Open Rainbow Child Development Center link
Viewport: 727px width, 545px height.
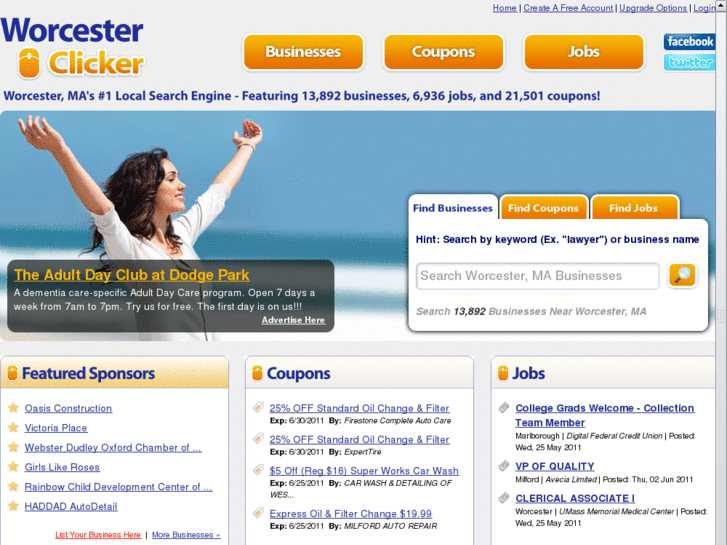pyautogui.click(x=118, y=487)
